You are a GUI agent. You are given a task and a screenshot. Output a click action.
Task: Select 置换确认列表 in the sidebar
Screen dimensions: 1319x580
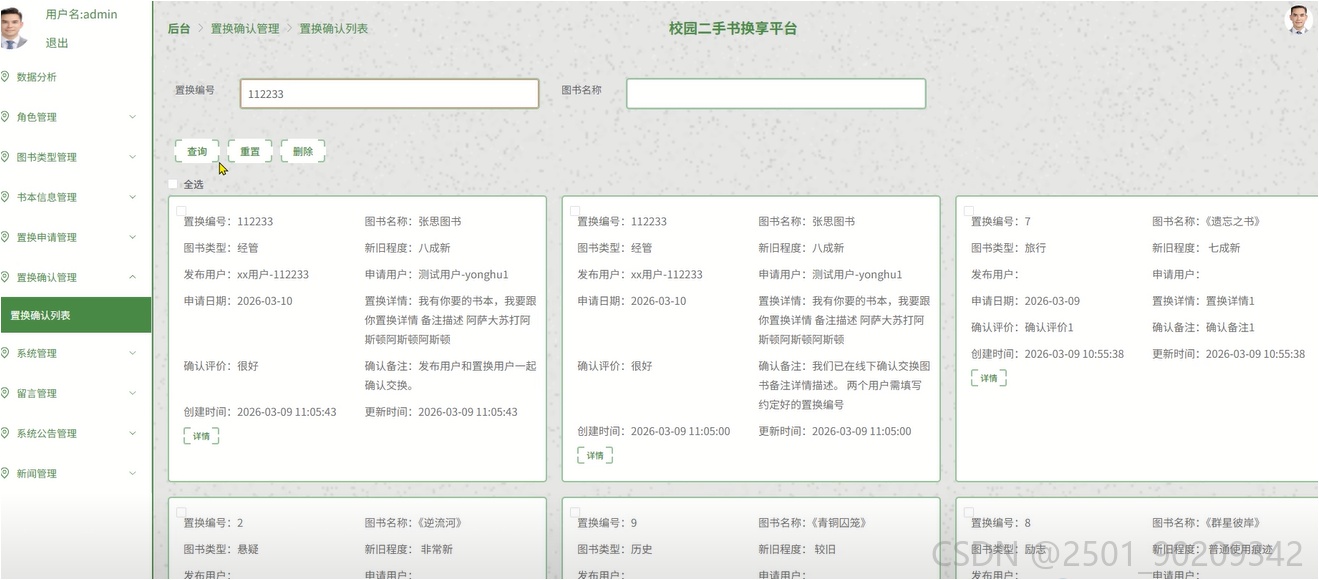[75, 315]
